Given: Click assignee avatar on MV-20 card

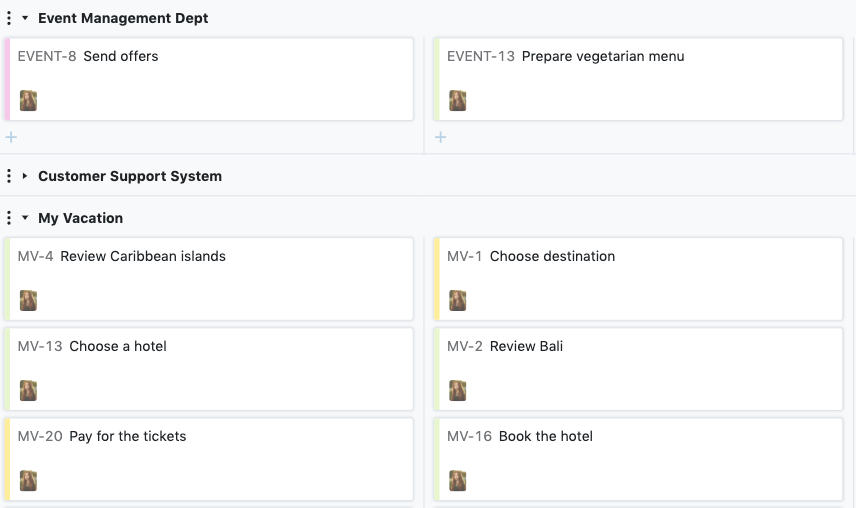Looking at the screenshot, I should pyautogui.click(x=28, y=480).
